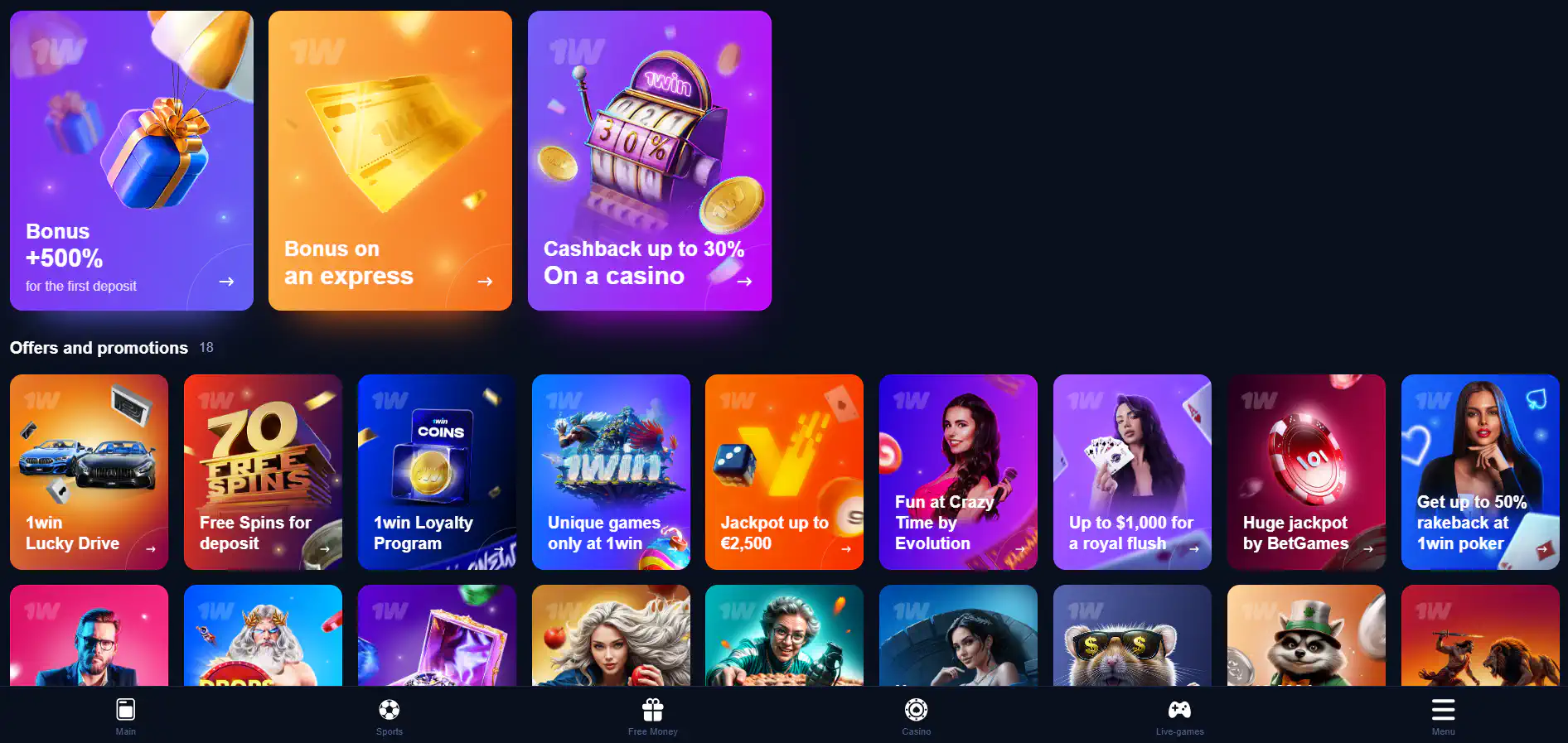This screenshot has width=1568, height=743.
Task: Open Fun at Crazy Time by Evolution
Action: point(958,472)
